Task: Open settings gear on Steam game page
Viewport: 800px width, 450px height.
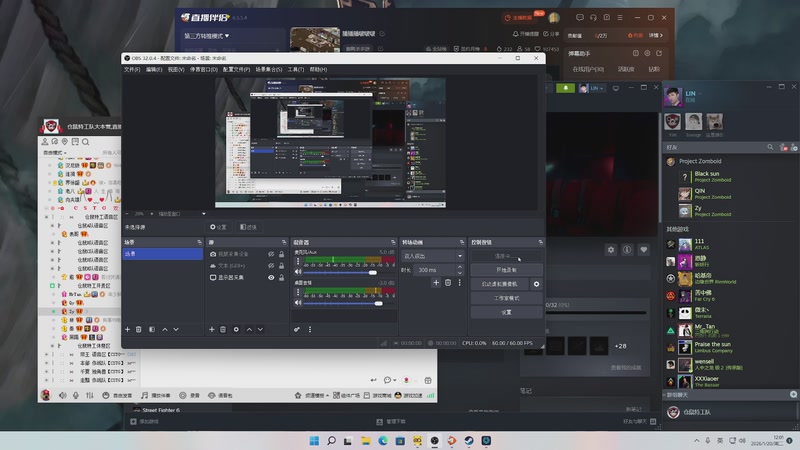Action: pos(611,249)
